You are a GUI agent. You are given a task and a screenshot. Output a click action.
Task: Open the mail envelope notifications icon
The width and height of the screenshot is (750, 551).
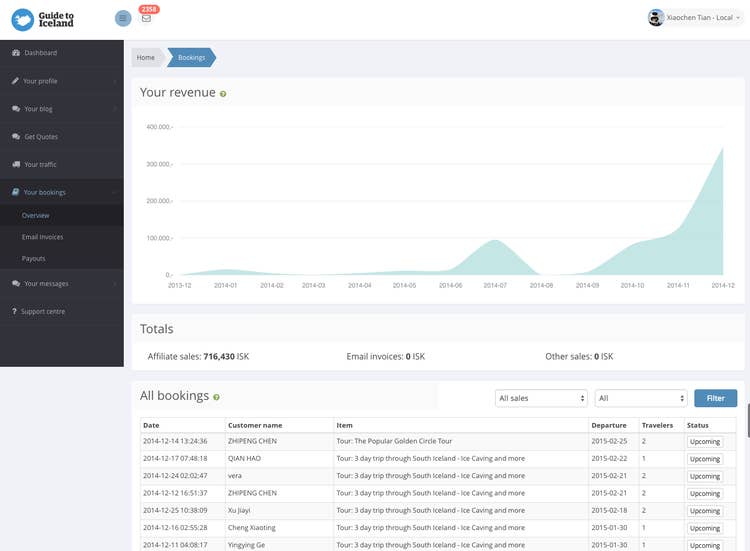point(146,18)
